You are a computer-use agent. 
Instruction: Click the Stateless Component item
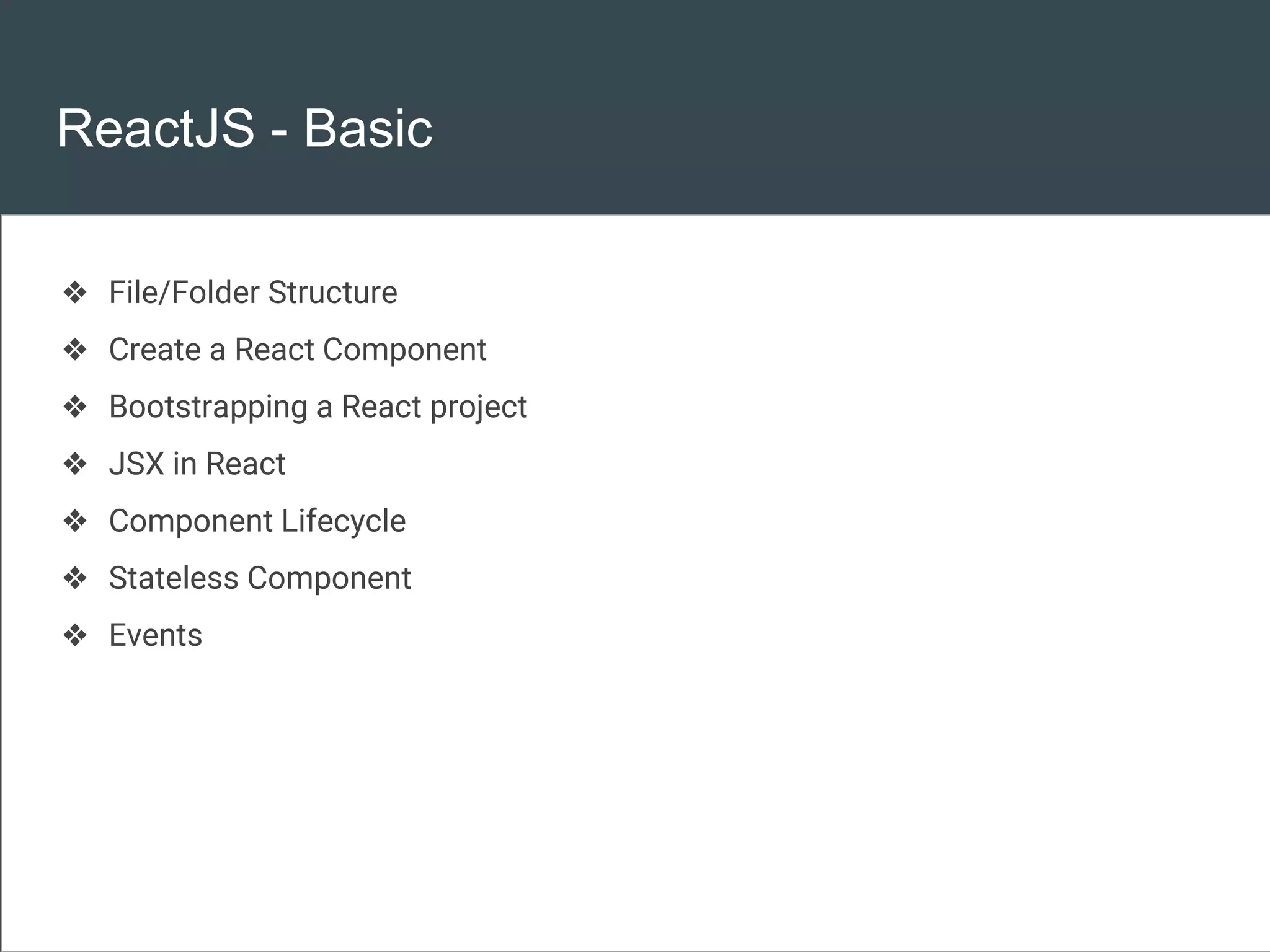tap(260, 579)
